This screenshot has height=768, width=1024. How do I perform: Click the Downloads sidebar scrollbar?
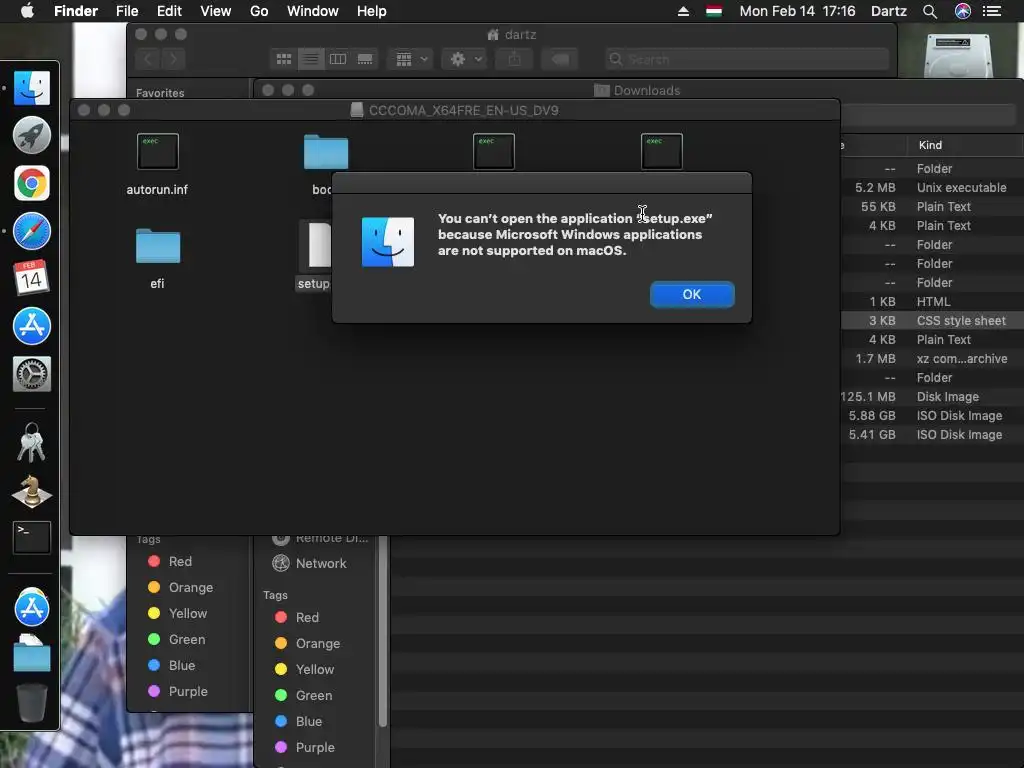(x=383, y=632)
